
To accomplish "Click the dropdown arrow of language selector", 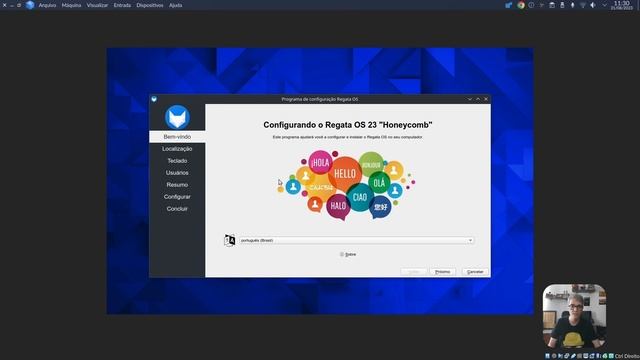I will [470, 240].
